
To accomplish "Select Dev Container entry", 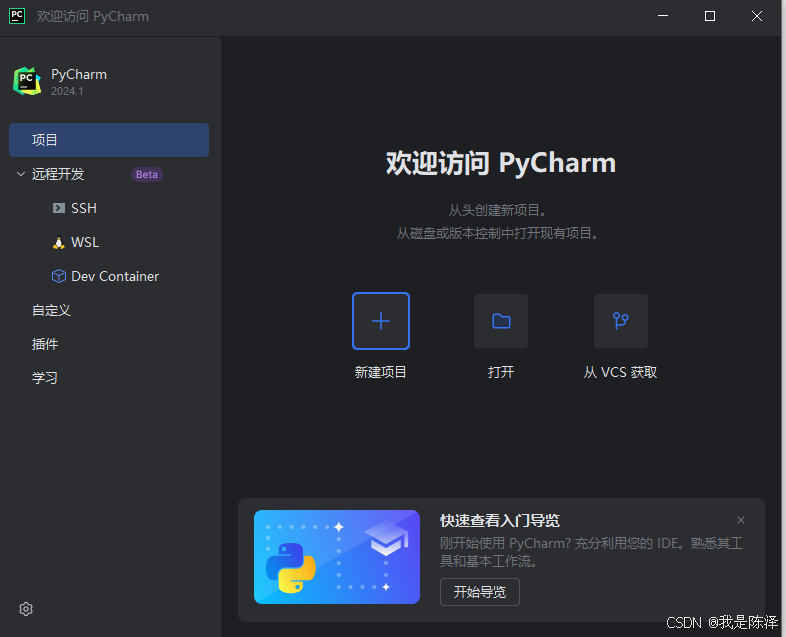I will (x=115, y=276).
